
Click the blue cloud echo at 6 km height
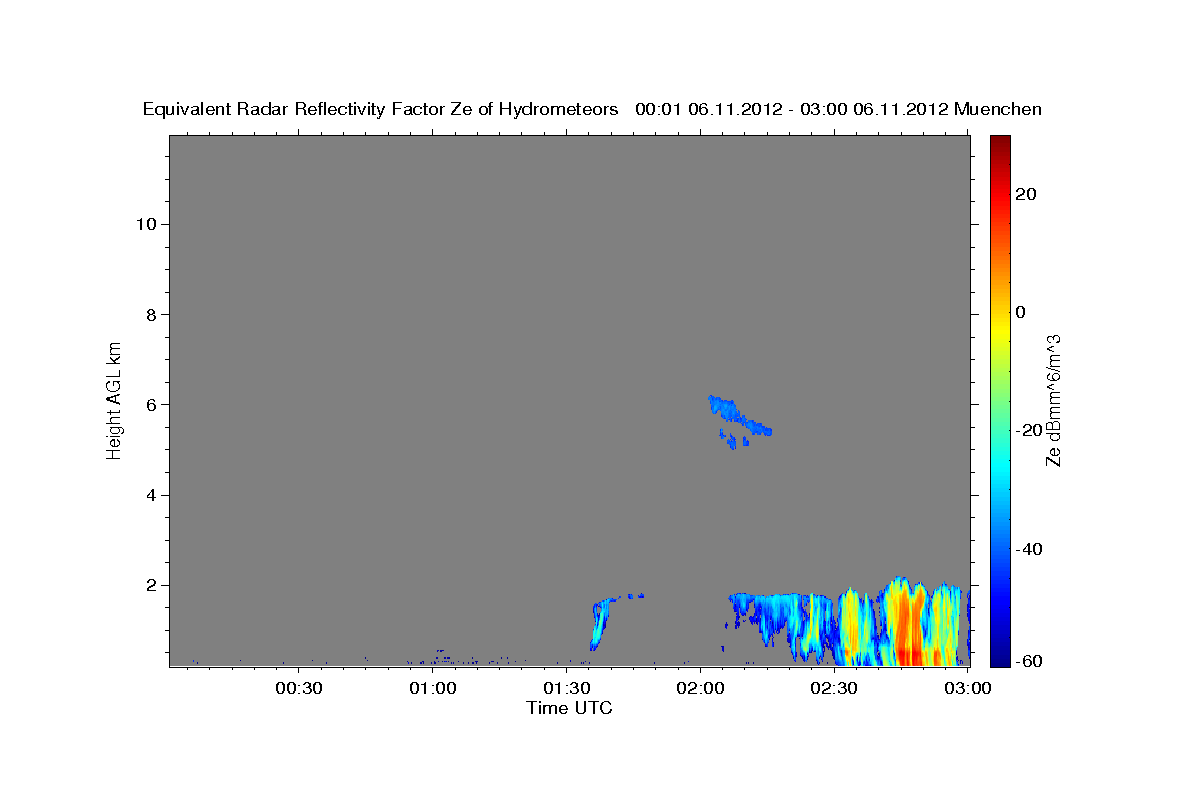(x=739, y=414)
